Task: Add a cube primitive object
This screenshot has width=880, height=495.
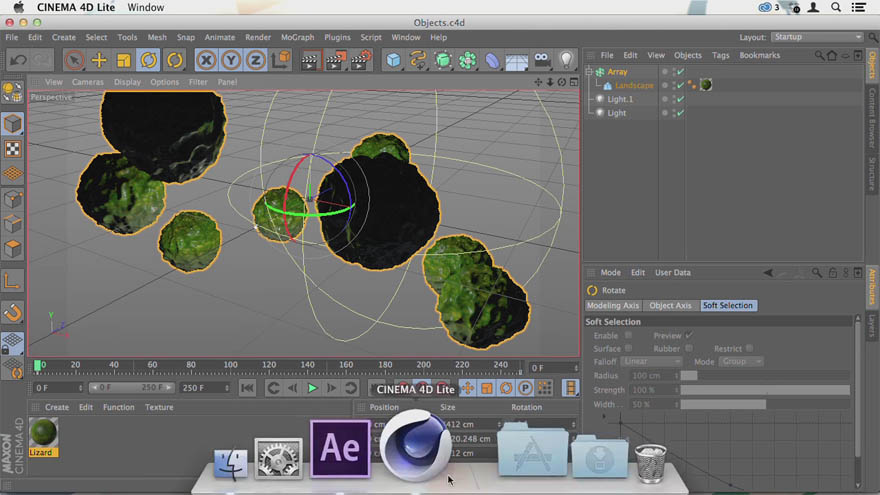Action: click(393, 60)
